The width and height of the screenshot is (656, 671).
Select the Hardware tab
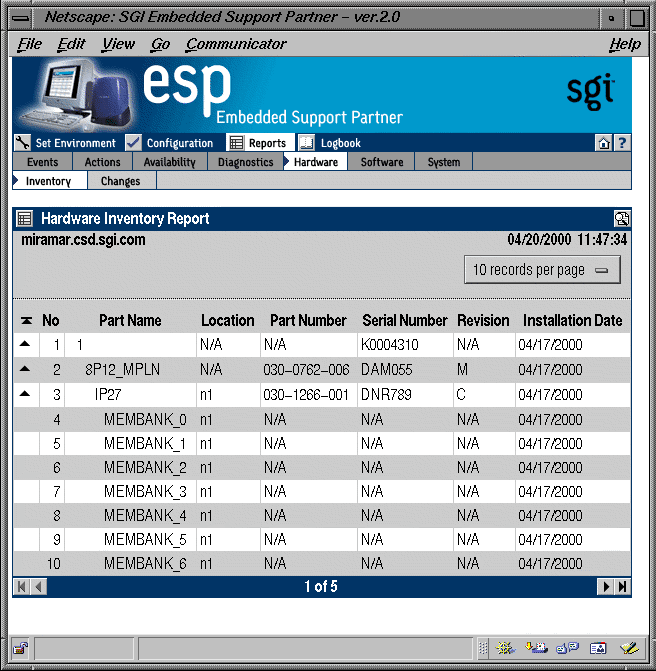click(315, 162)
